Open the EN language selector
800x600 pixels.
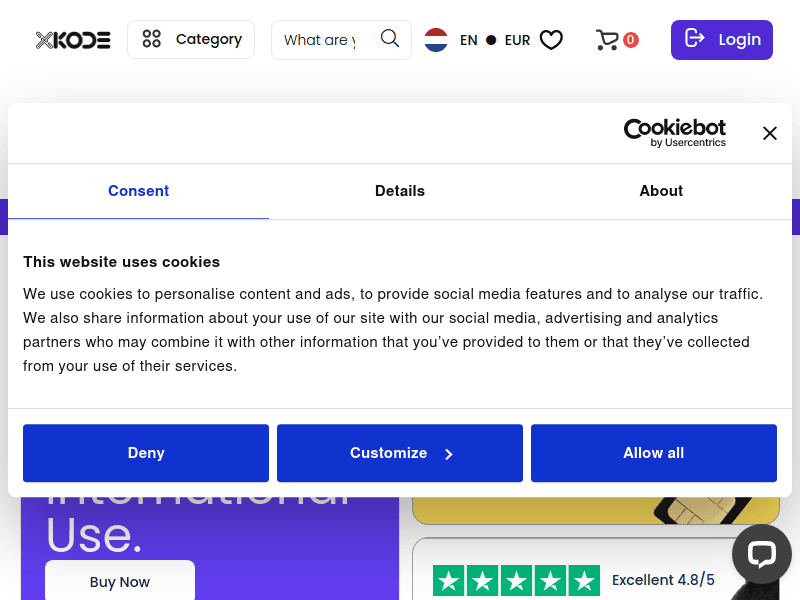click(468, 40)
